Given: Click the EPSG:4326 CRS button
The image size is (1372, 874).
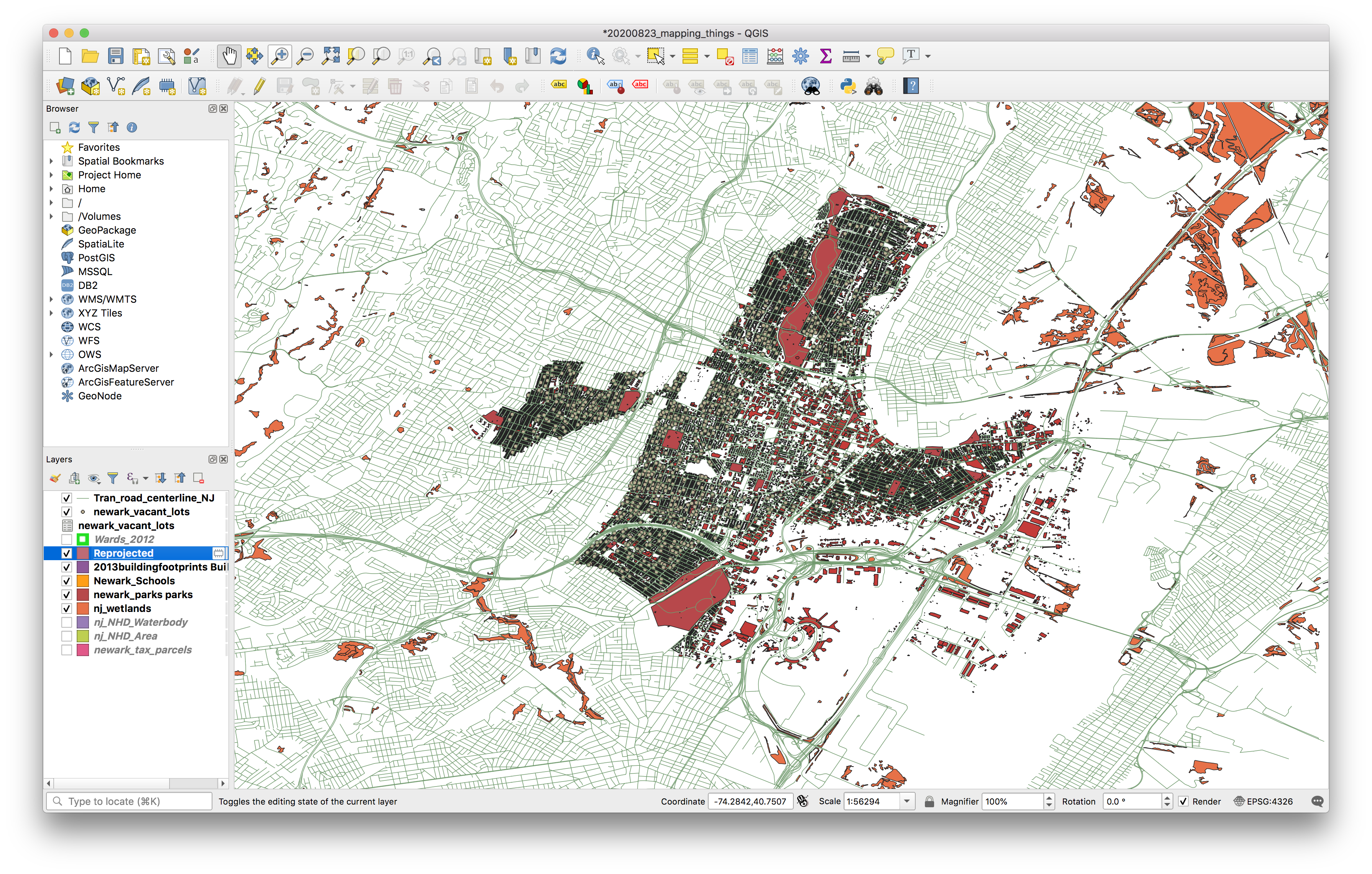Looking at the screenshot, I should pos(1263,801).
